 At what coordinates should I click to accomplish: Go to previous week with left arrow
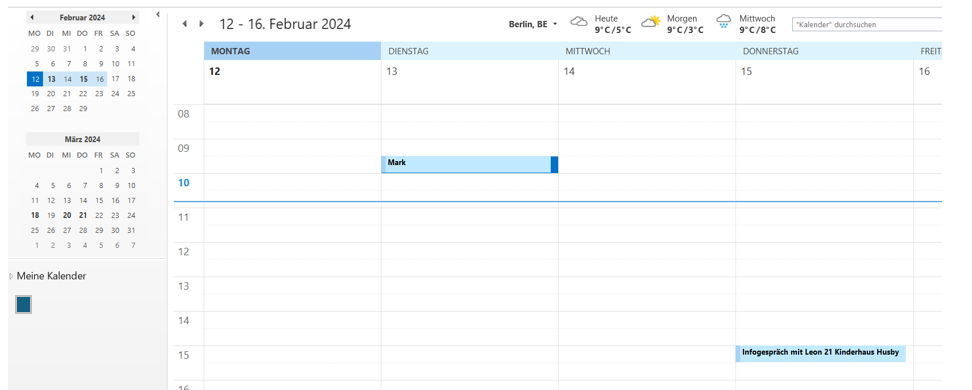click(184, 24)
